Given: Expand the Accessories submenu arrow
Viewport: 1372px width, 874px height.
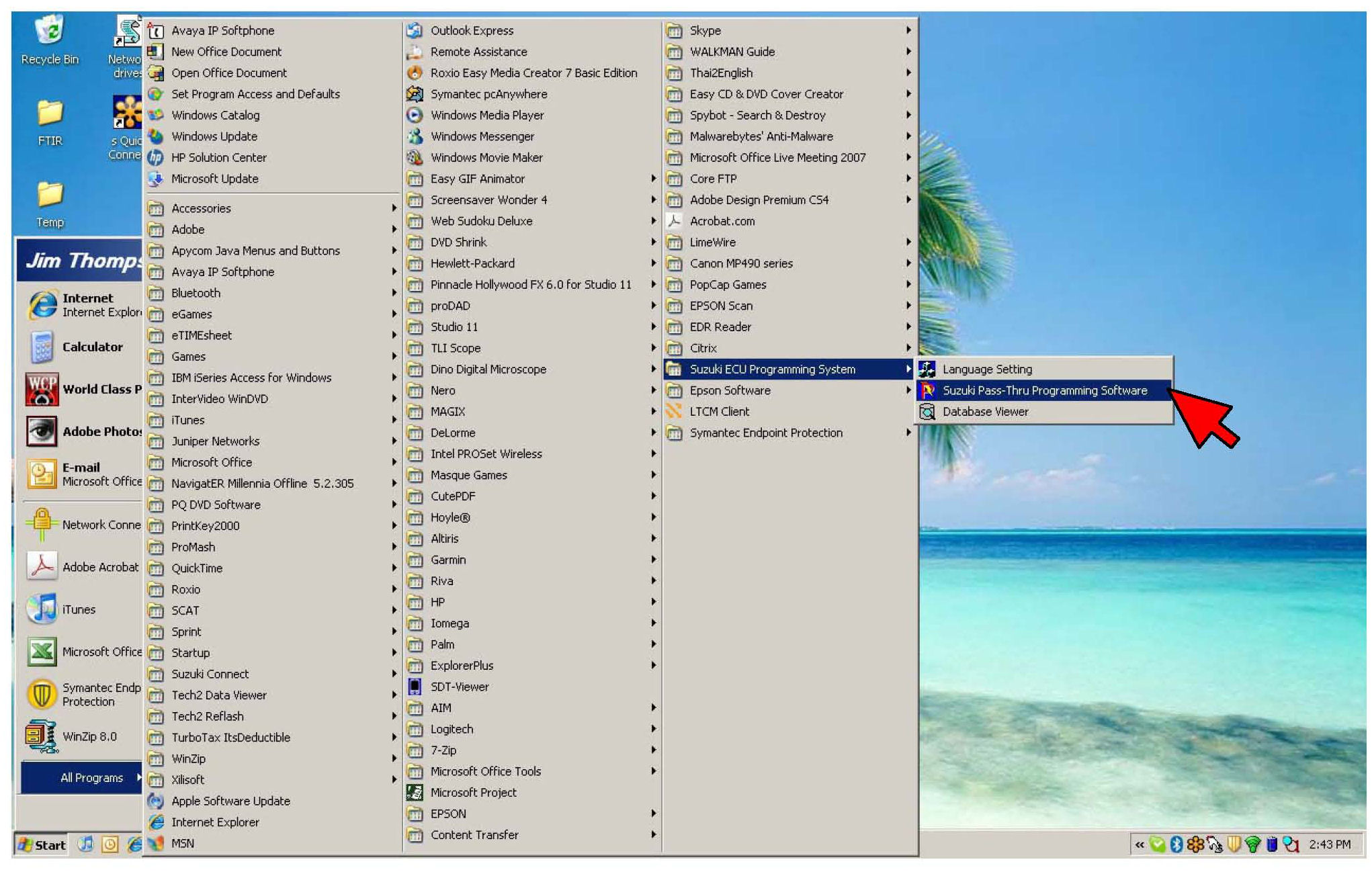Looking at the screenshot, I should 394,208.
